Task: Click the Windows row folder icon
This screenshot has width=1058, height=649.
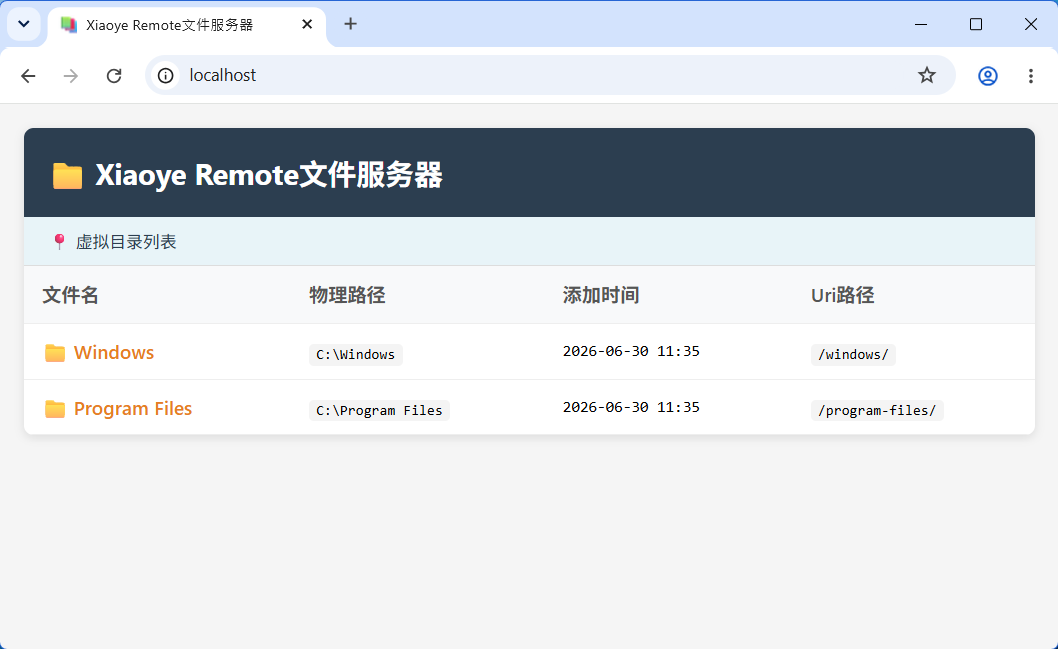Action: pos(55,353)
